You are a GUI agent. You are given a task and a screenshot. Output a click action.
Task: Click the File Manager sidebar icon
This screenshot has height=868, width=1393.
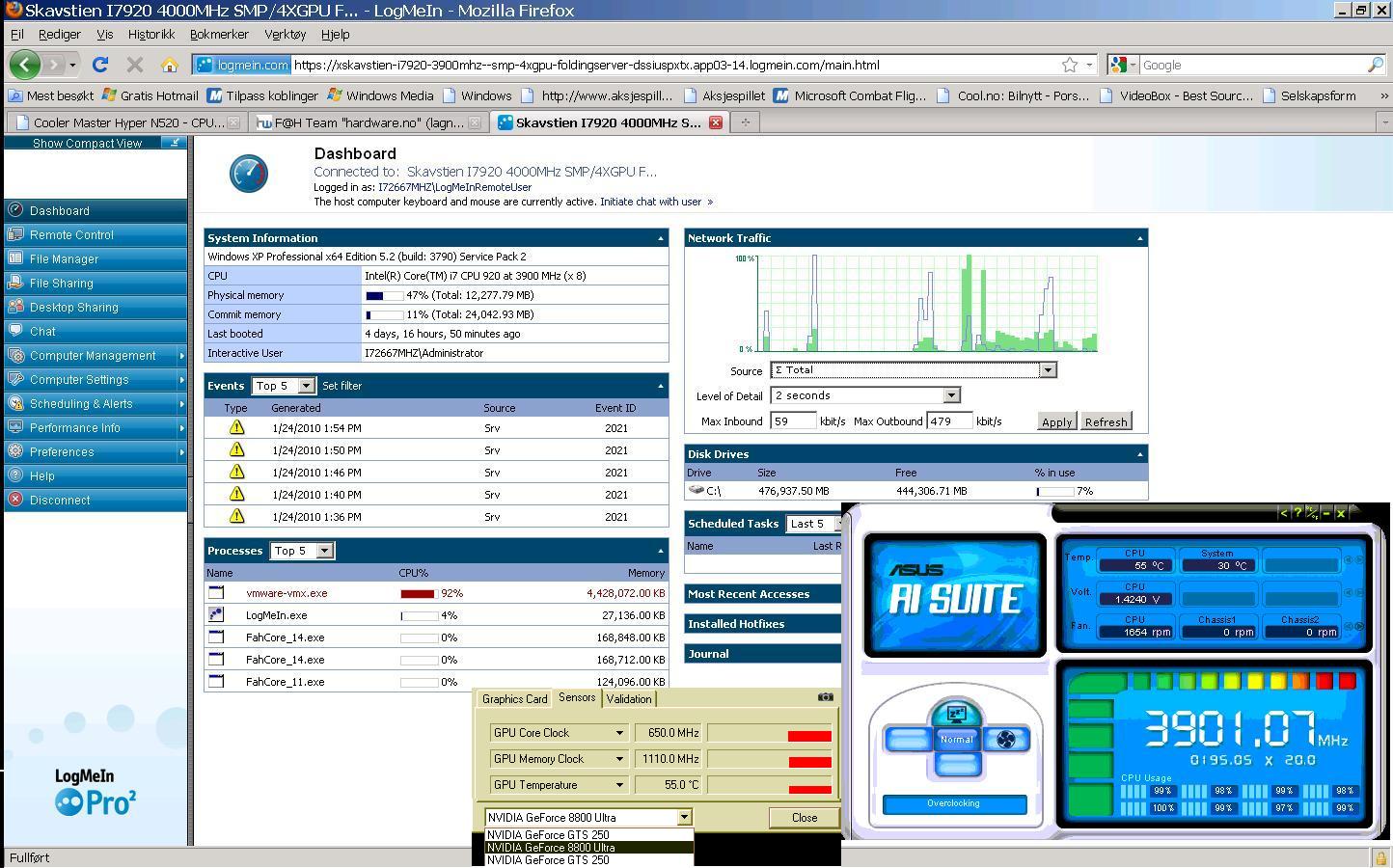pyautogui.click(x=15, y=258)
